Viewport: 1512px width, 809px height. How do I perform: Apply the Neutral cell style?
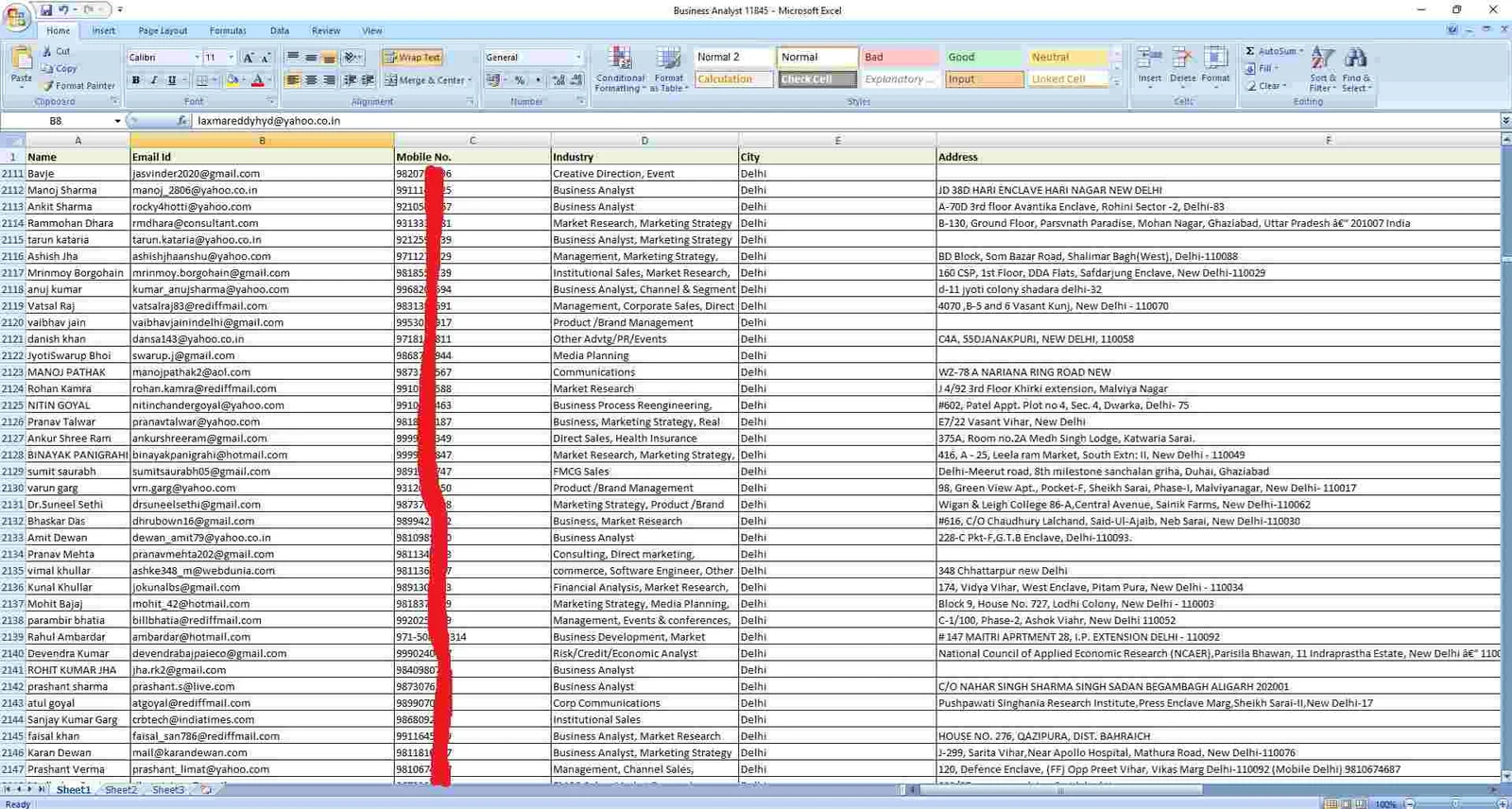point(1068,58)
